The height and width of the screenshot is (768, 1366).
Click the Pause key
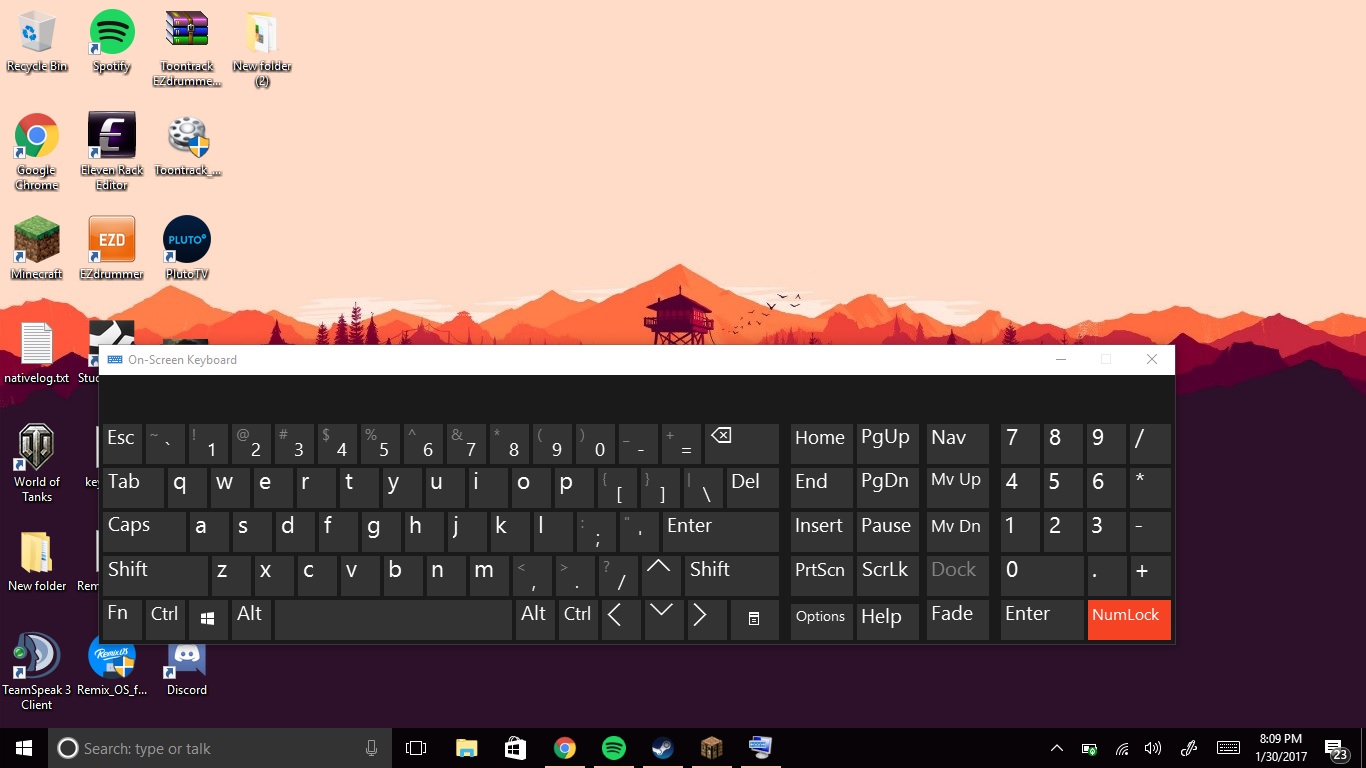(887, 532)
